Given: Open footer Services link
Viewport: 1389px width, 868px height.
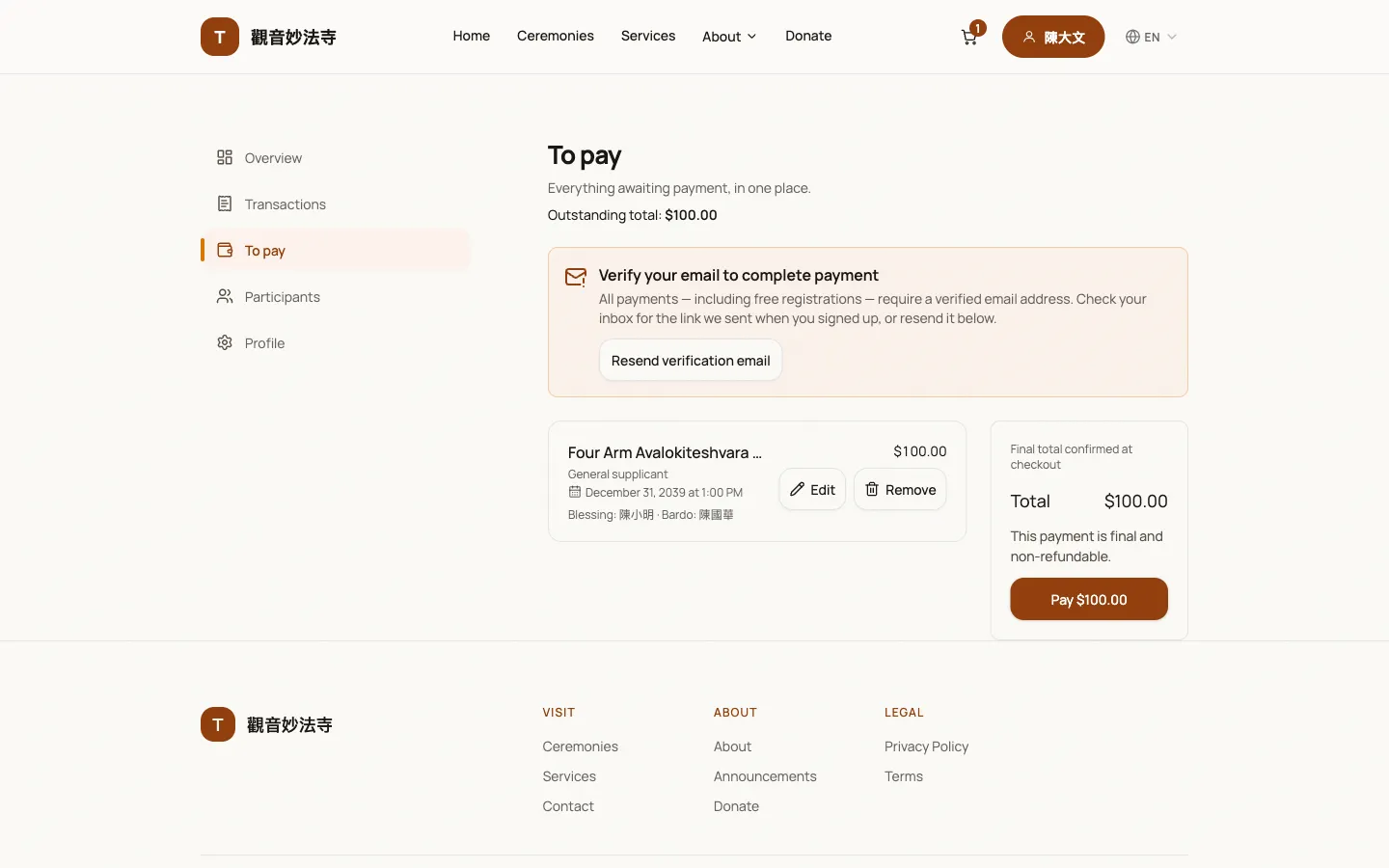Looking at the screenshot, I should point(569,776).
